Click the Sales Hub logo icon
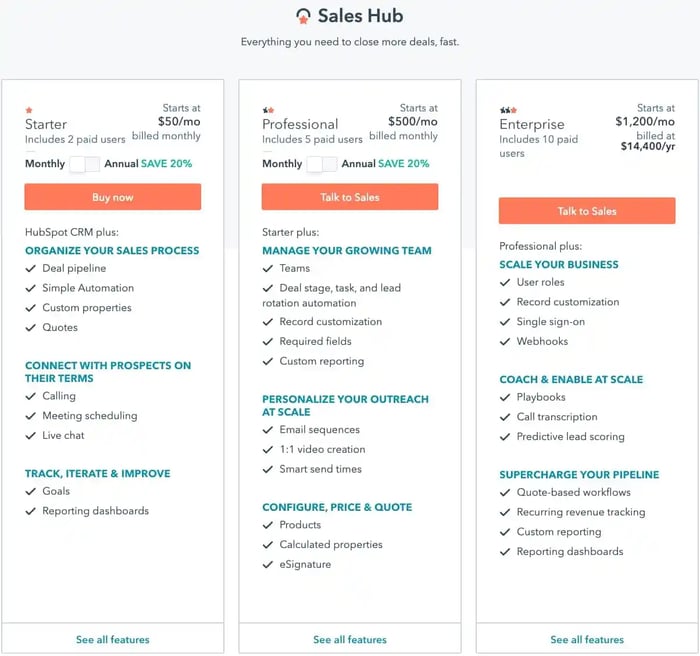The image size is (700, 656). click(303, 17)
